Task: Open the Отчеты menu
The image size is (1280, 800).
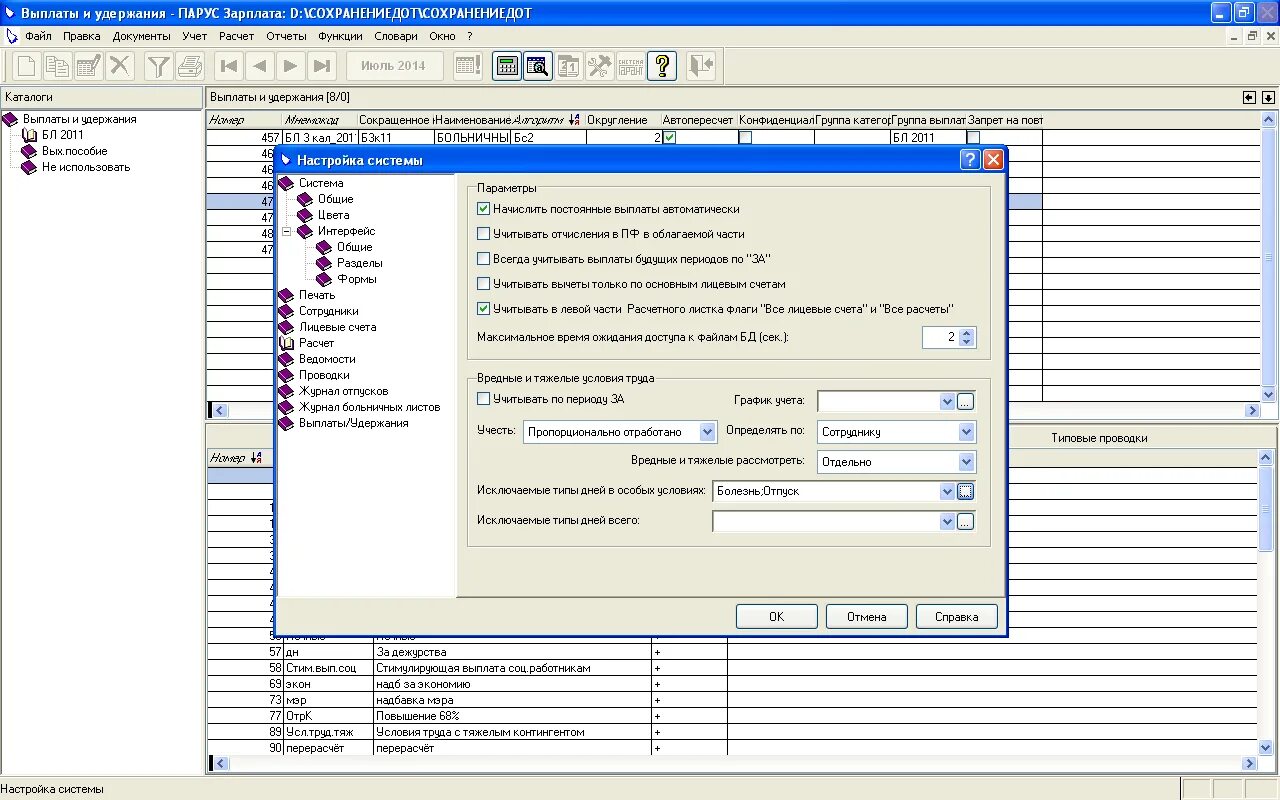Action: [286, 36]
